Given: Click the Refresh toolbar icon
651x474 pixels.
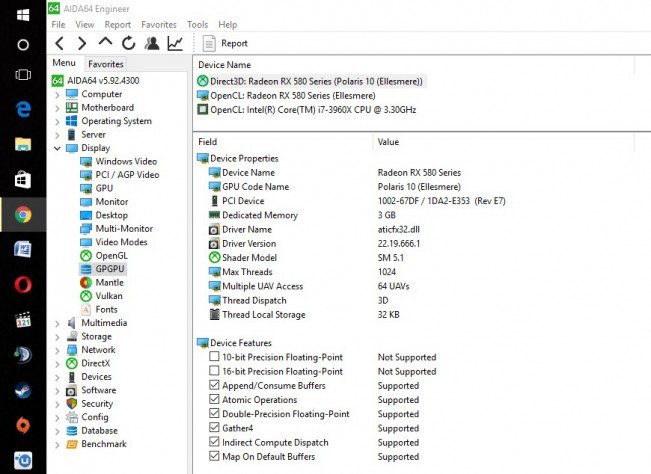Looking at the screenshot, I should coord(129,43).
